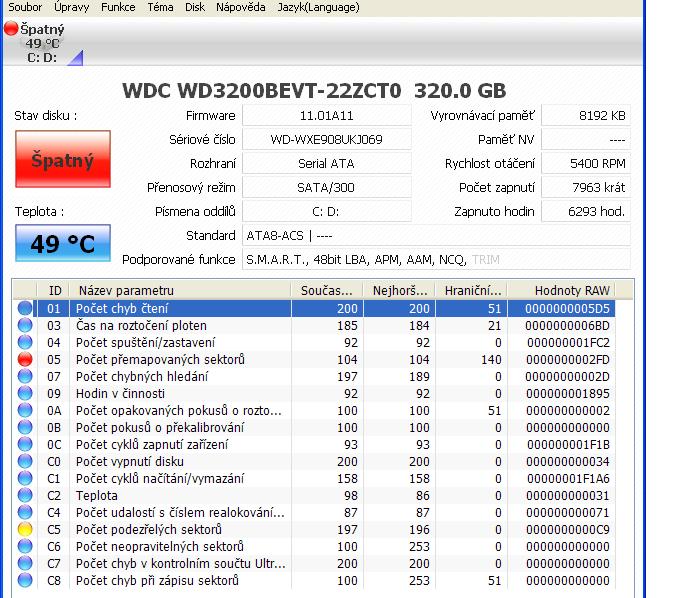Click the 8192 KB buffer size value
683x598 pixels.
coord(586,116)
